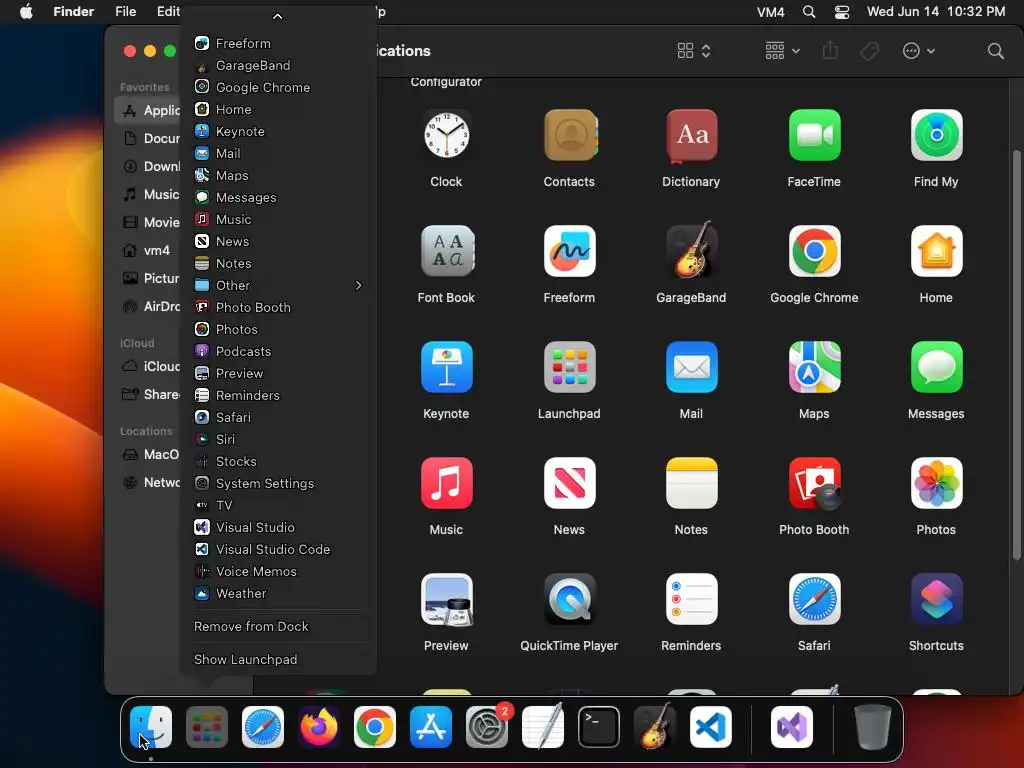Expand the Other submenu in Dock menu

pyautogui.click(x=279, y=285)
